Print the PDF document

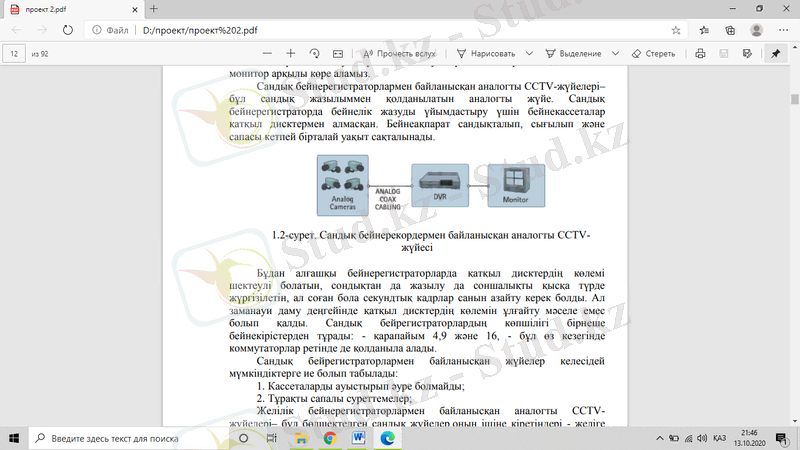700,54
